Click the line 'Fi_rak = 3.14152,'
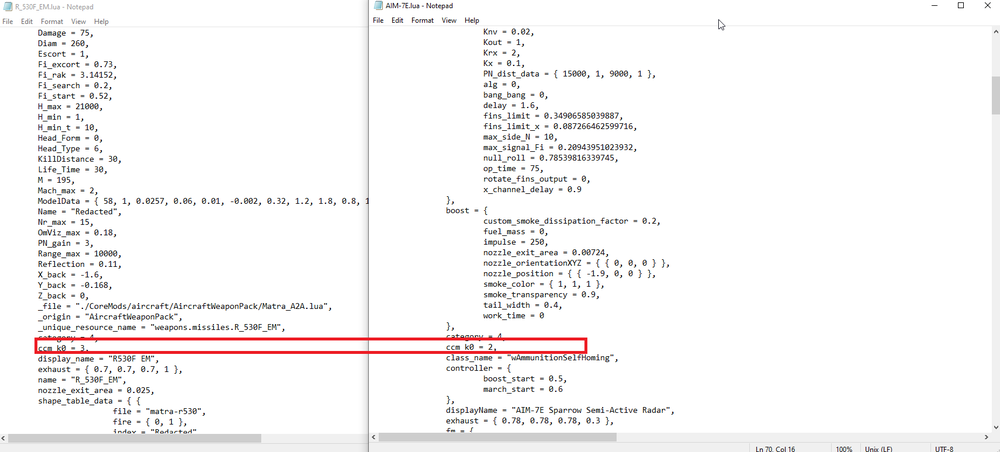1000x452 pixels. 77,75
